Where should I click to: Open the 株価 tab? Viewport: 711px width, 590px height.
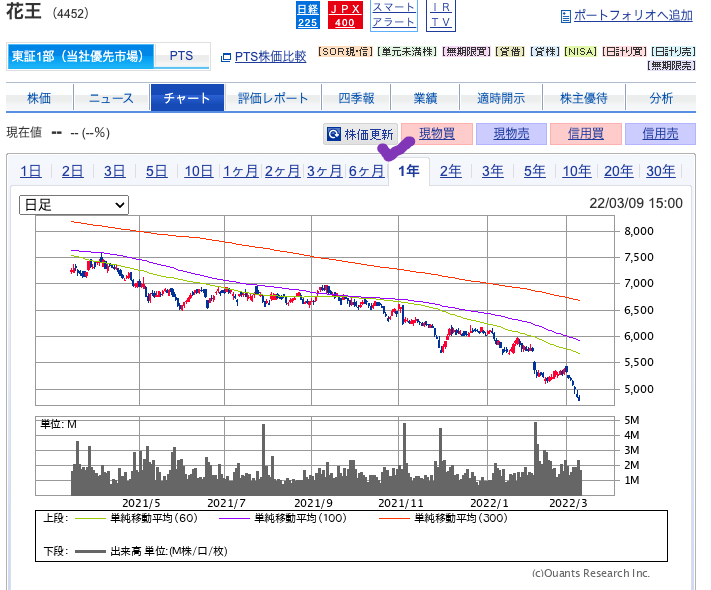(39, 98)
